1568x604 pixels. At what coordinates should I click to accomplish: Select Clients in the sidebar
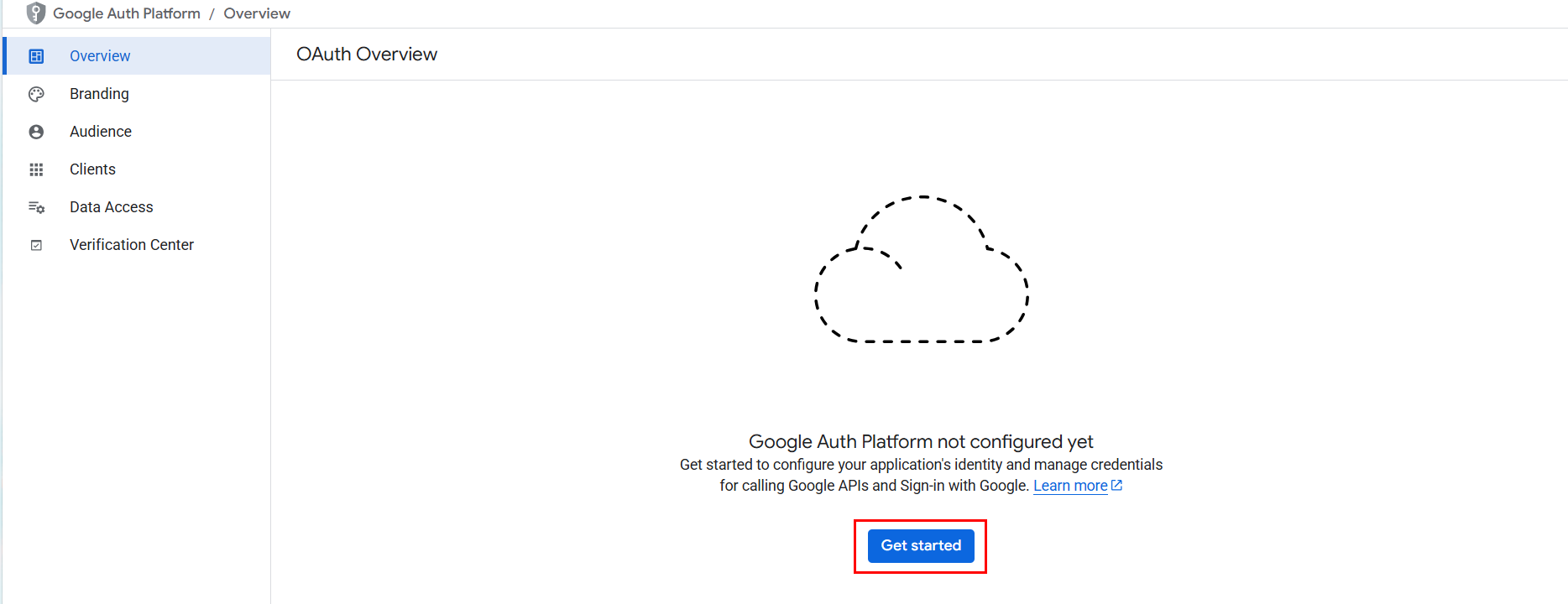click(137, 169)
